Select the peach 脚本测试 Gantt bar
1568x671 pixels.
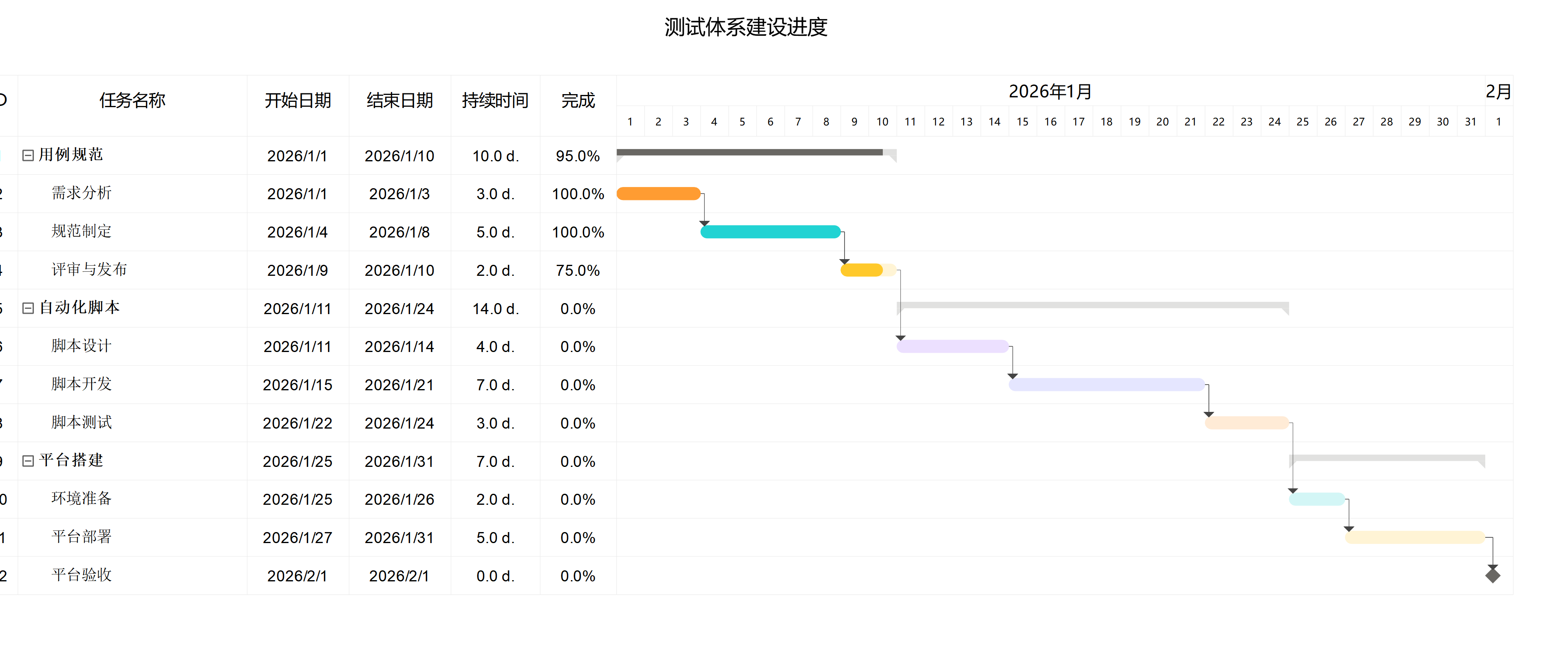click(1246, 423)
